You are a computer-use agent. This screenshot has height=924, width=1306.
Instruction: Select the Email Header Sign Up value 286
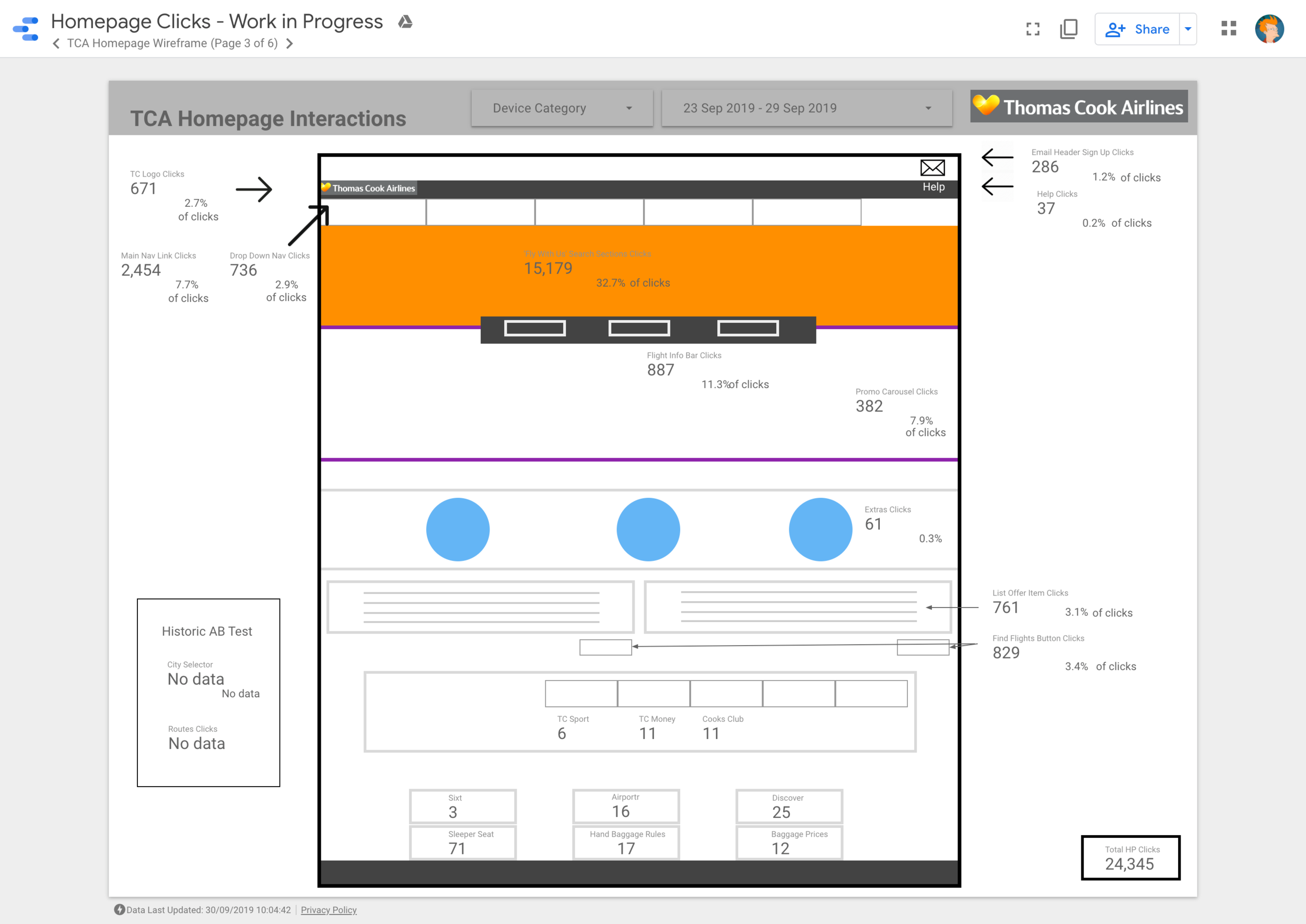pos(1045,167)
